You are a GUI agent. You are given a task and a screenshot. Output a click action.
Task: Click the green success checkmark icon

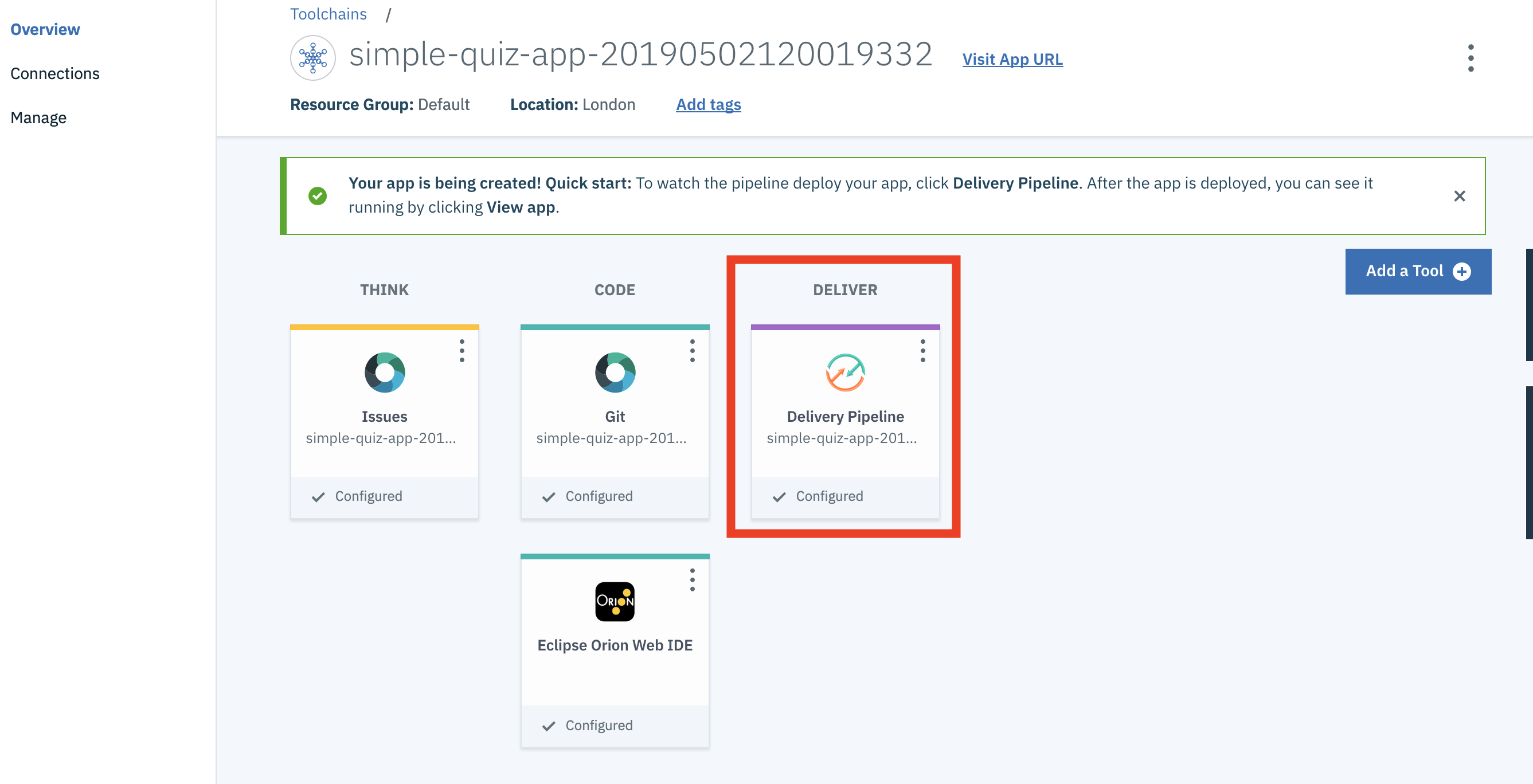317,195
